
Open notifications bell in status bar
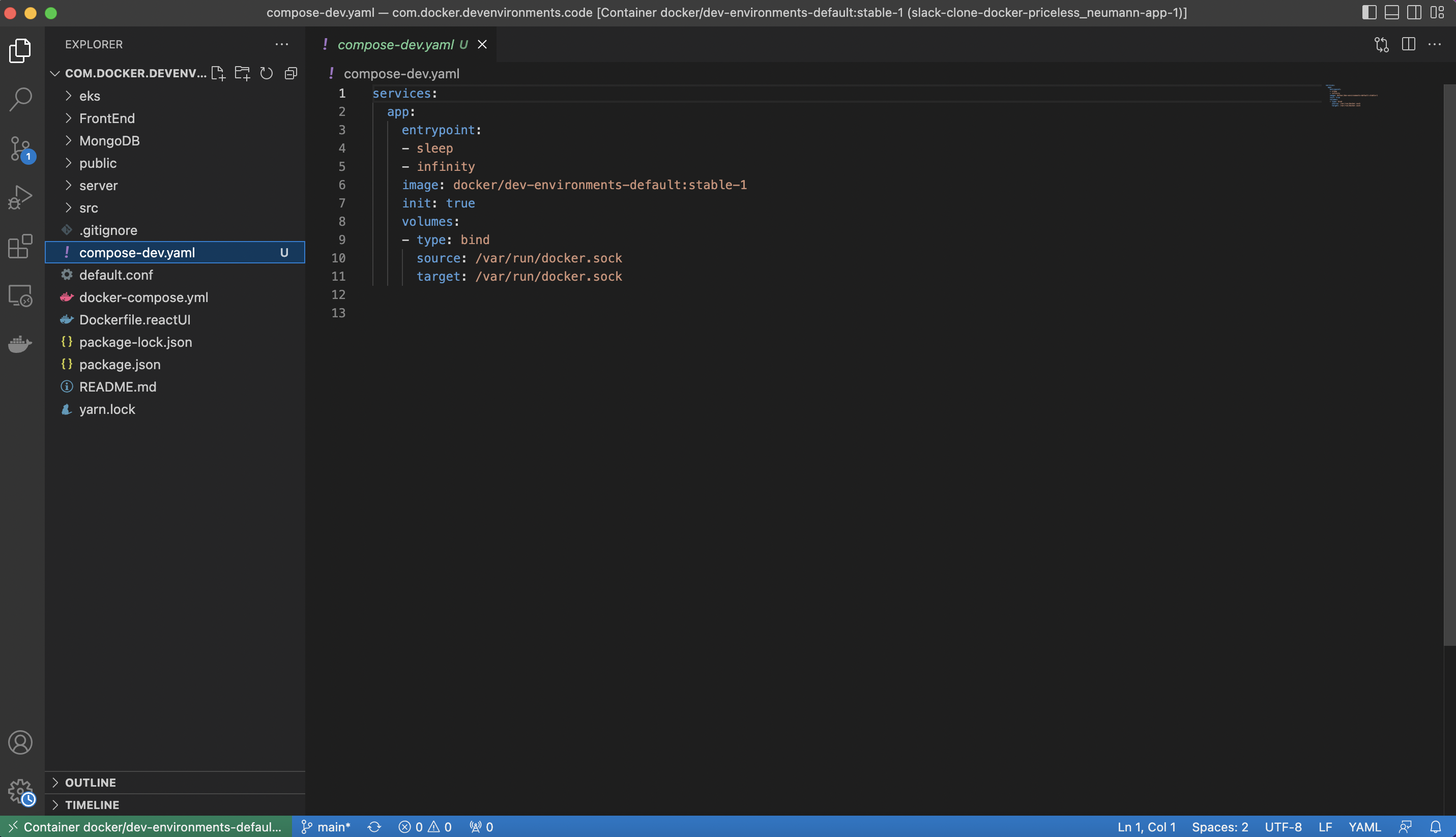(x=1435, y=827)
